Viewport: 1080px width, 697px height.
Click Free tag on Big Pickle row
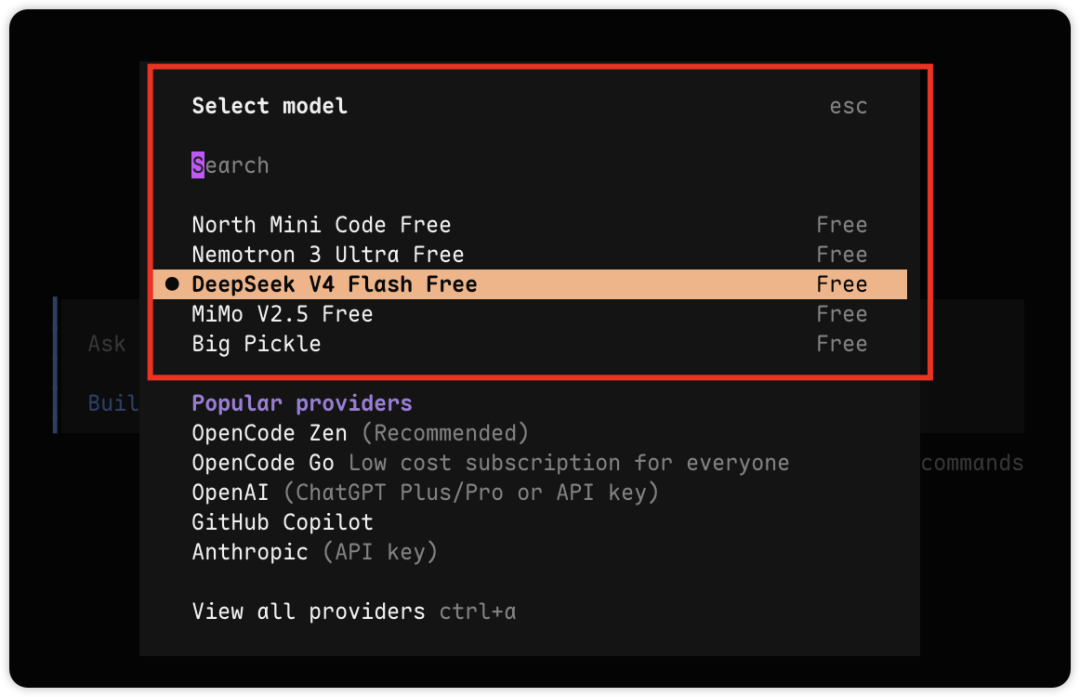tap(842, 344)
